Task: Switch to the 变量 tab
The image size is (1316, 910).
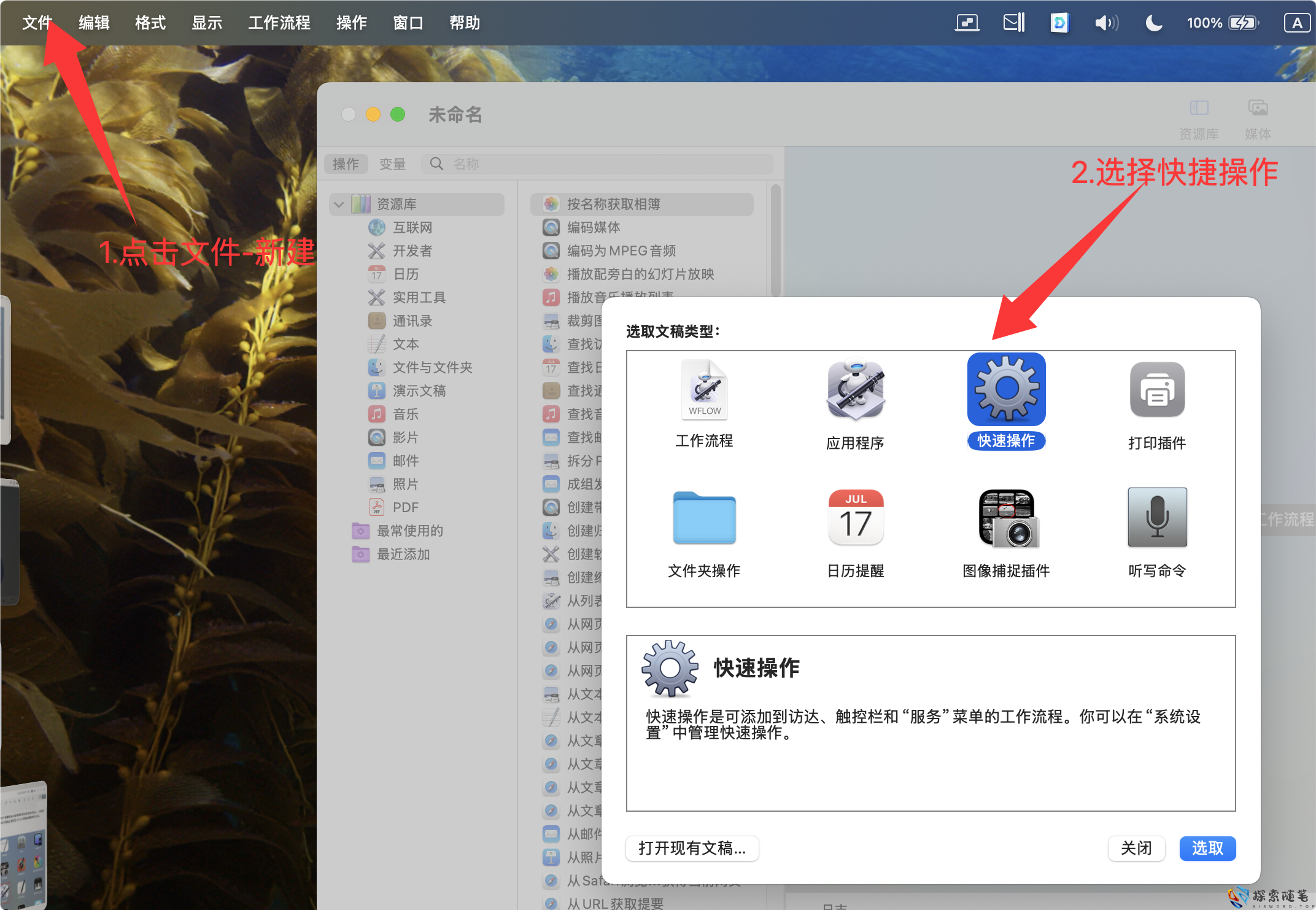Action: click(x=393, y=163)
